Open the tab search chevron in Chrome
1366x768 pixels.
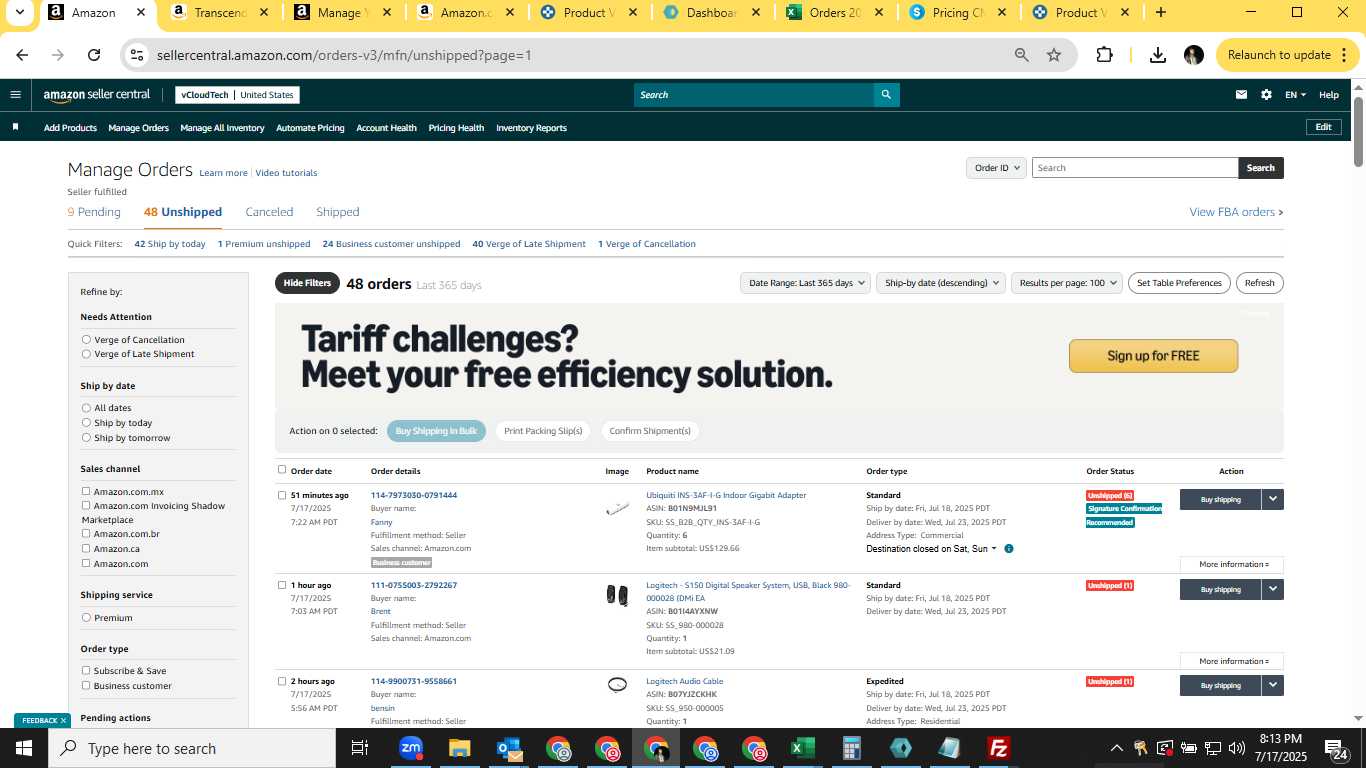click(19, 13)
